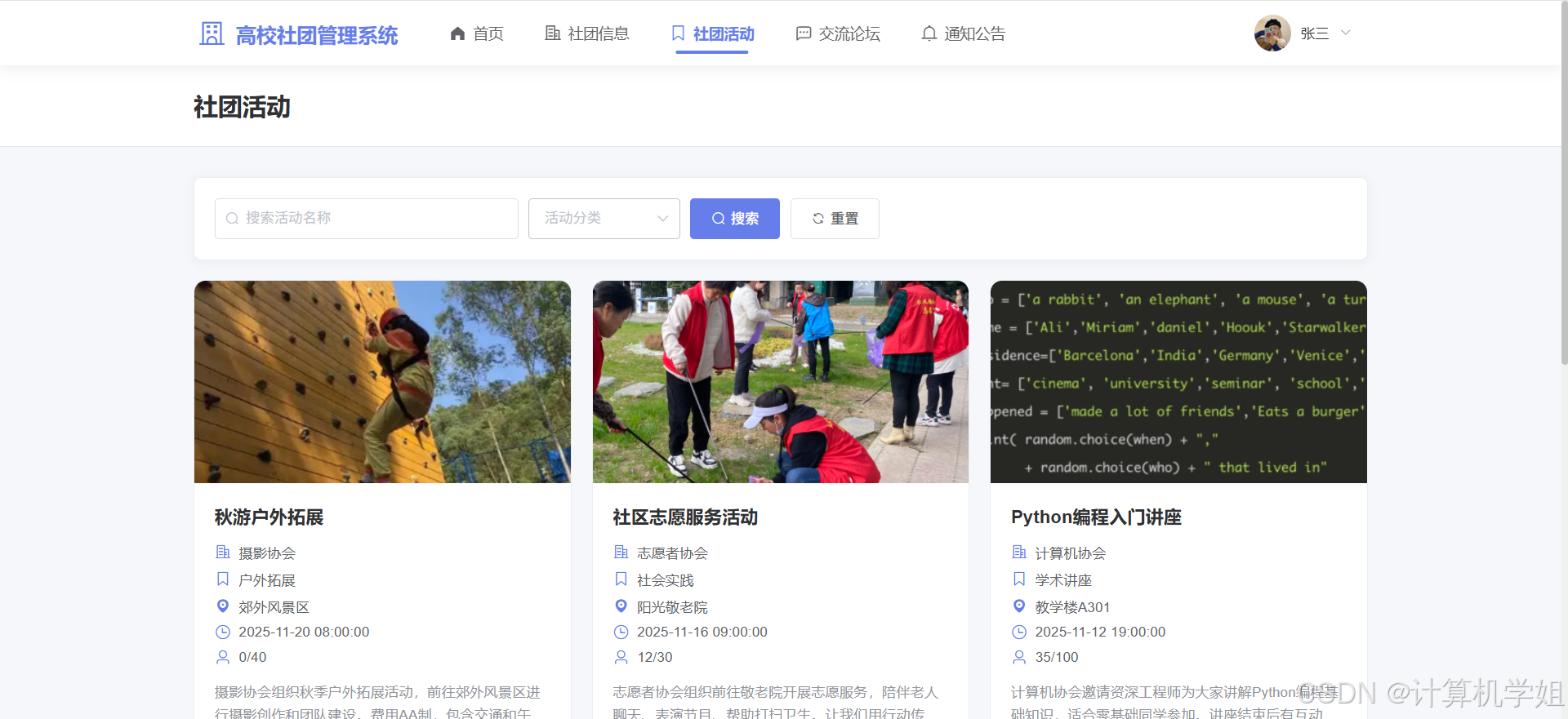
Task: Click the page vertical scrollbar
Action: coord(1563,184)
